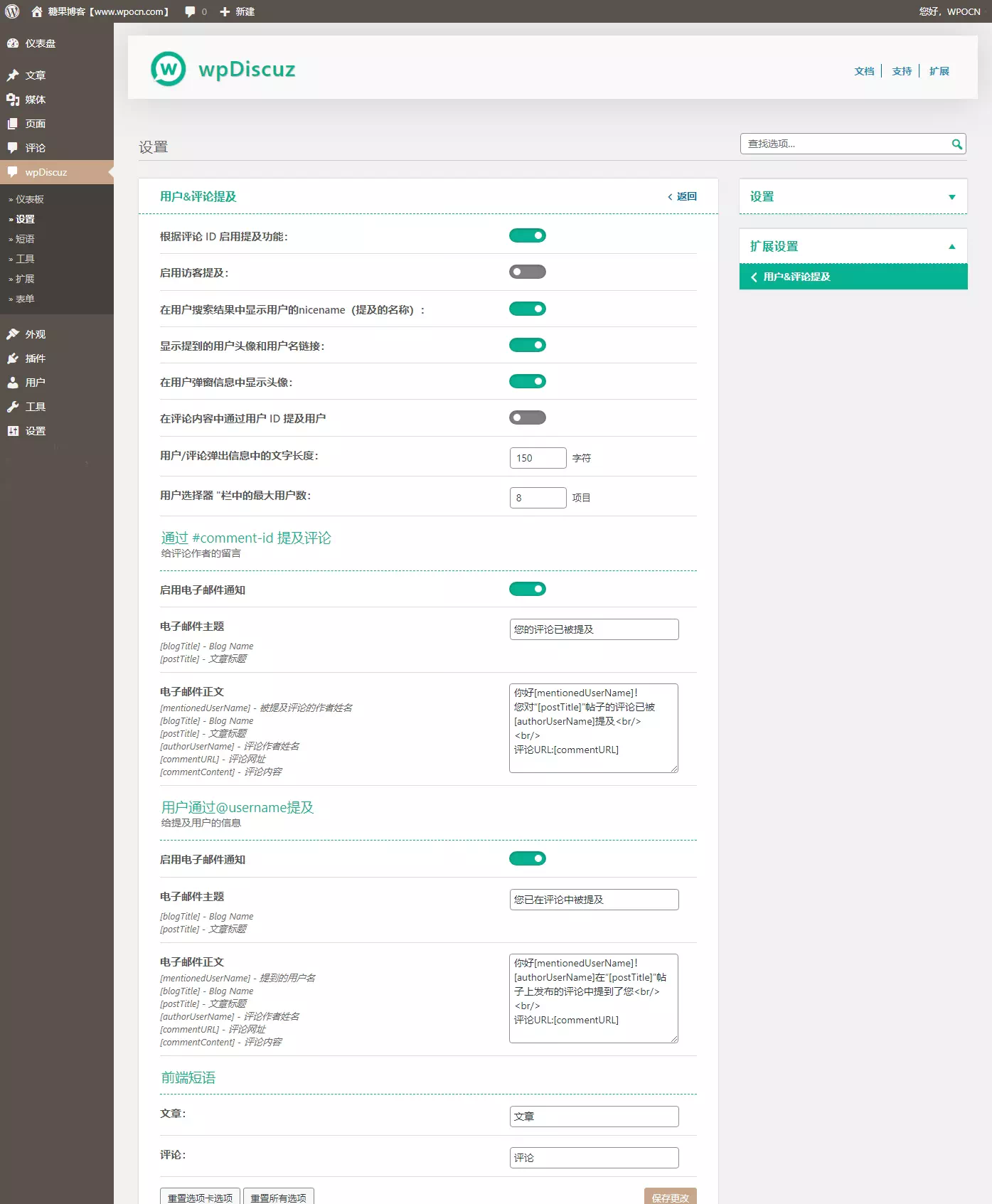Click the 工具 wrench icon in main sidebar
This screenshot has width=992, height=1204.
point(13,407)
